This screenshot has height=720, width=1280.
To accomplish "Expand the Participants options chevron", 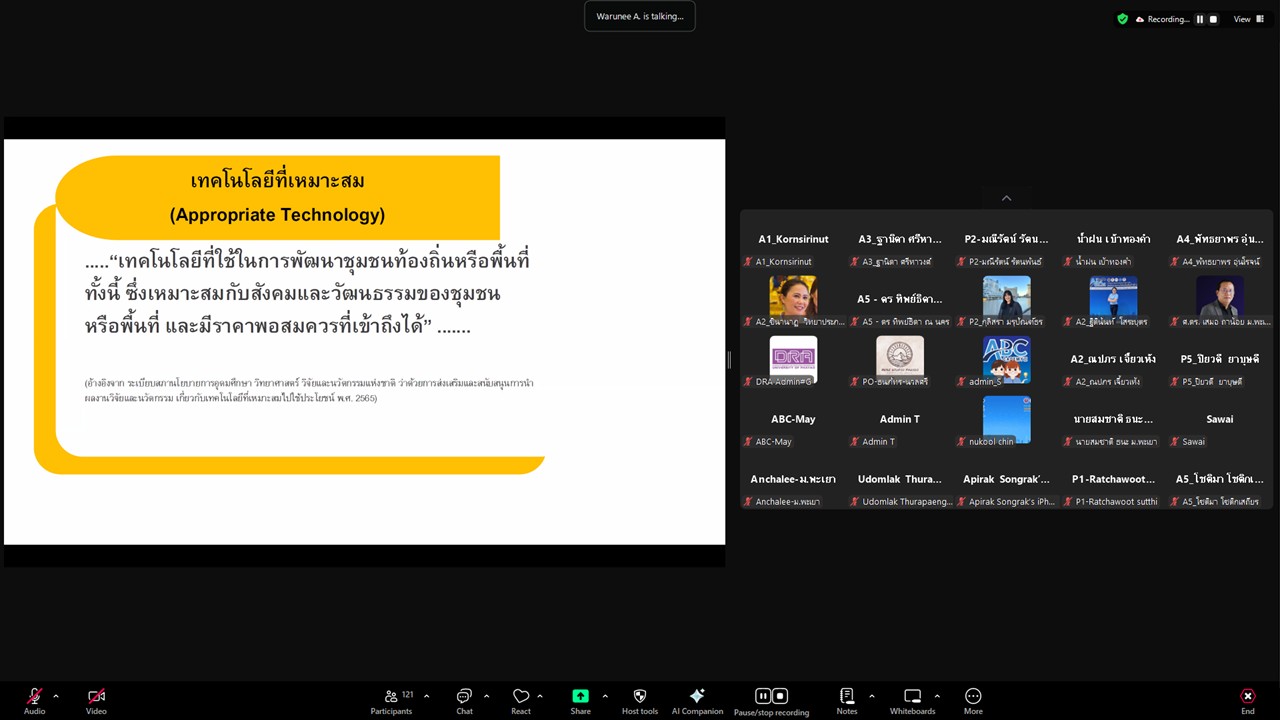I will (x=427, y=696).
